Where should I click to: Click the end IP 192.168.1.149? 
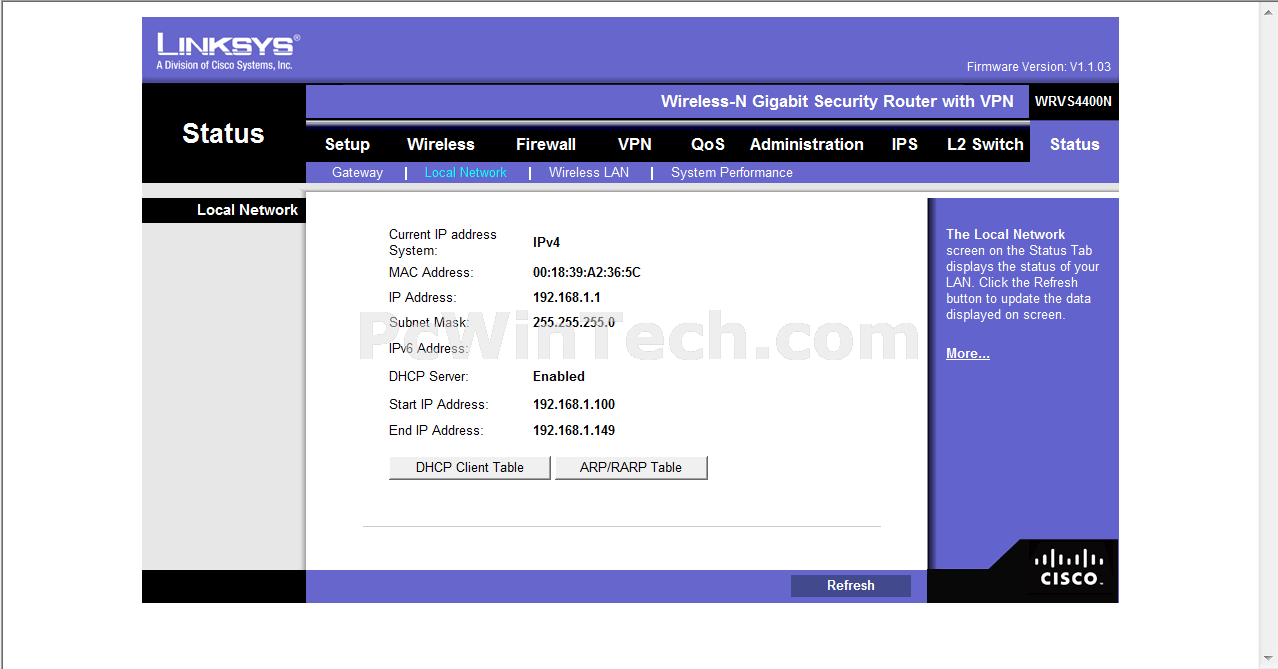(574, 431)
